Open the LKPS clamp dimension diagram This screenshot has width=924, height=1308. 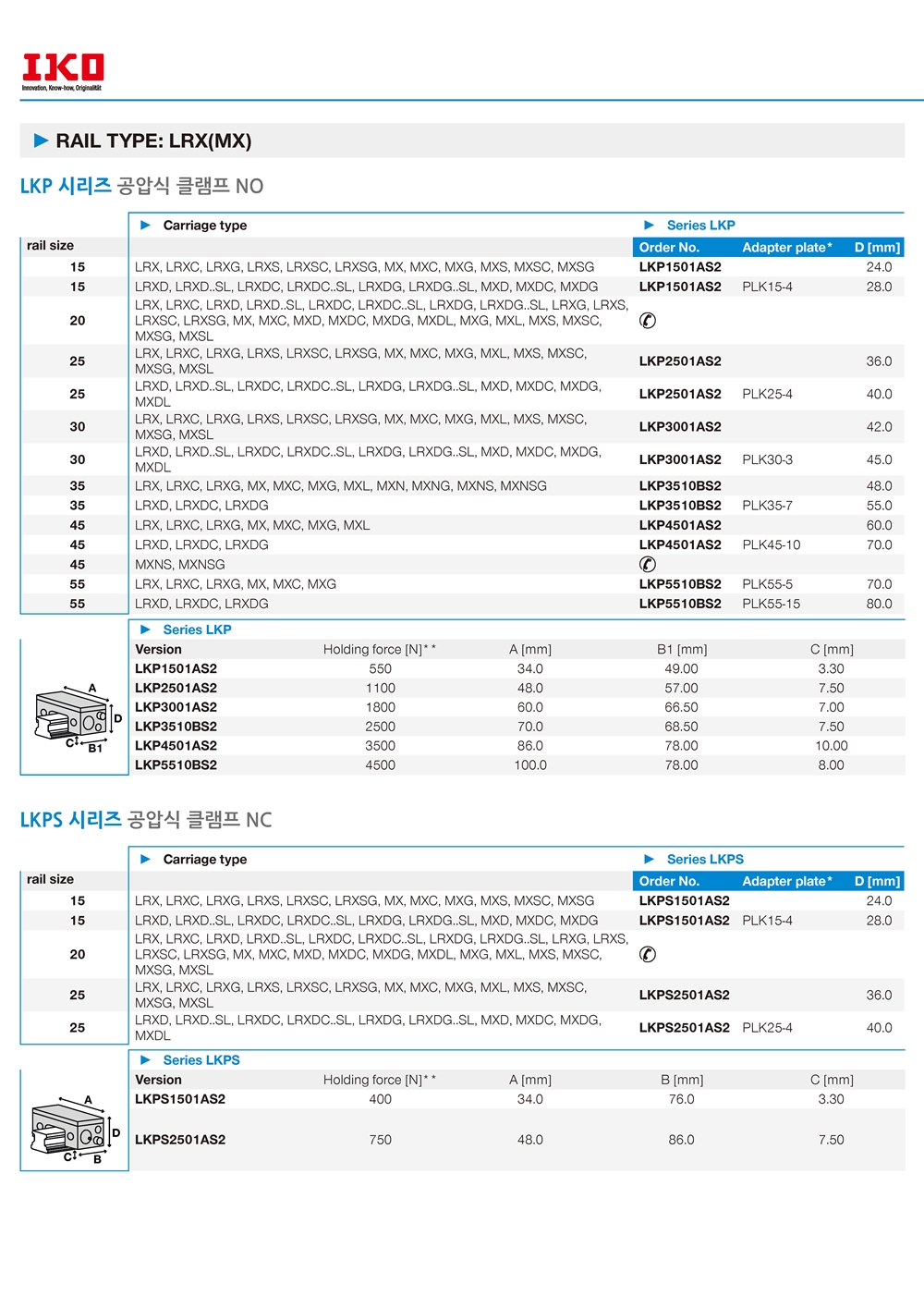76,1129
